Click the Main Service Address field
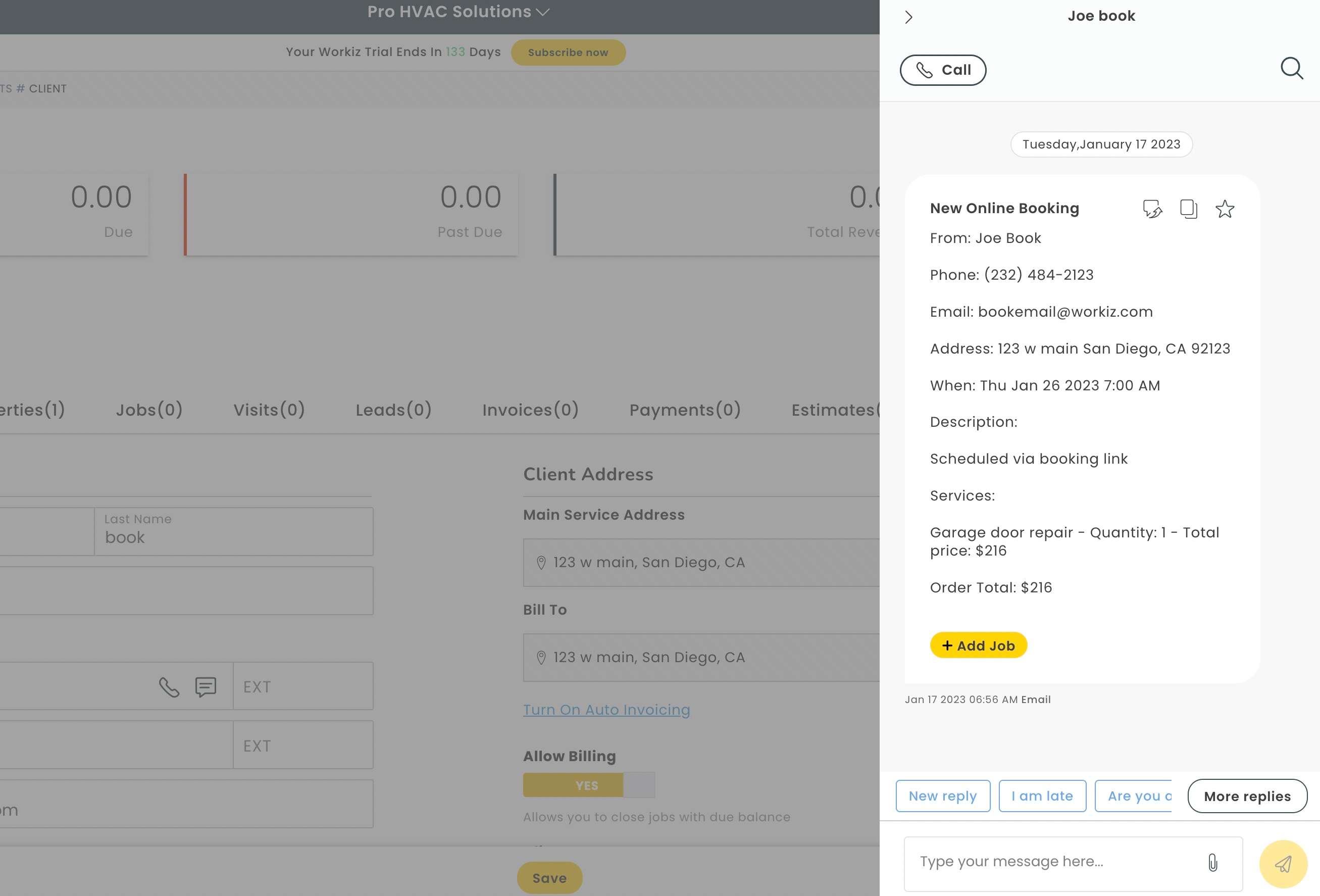This screenshot has width=1320, height=896. tap(701, 563)
